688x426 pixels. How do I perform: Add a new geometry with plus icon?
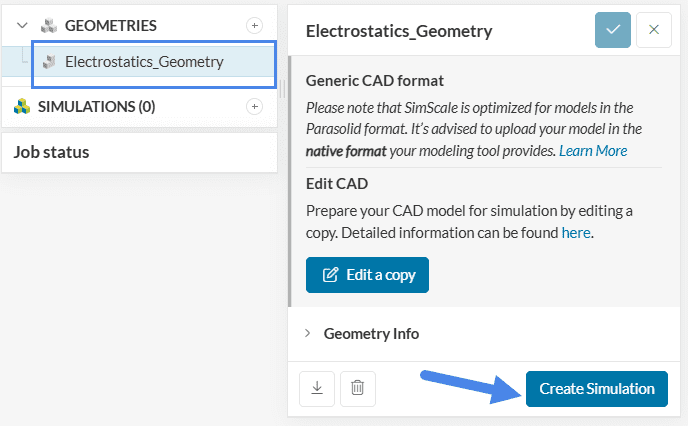(x=254, y=24)
